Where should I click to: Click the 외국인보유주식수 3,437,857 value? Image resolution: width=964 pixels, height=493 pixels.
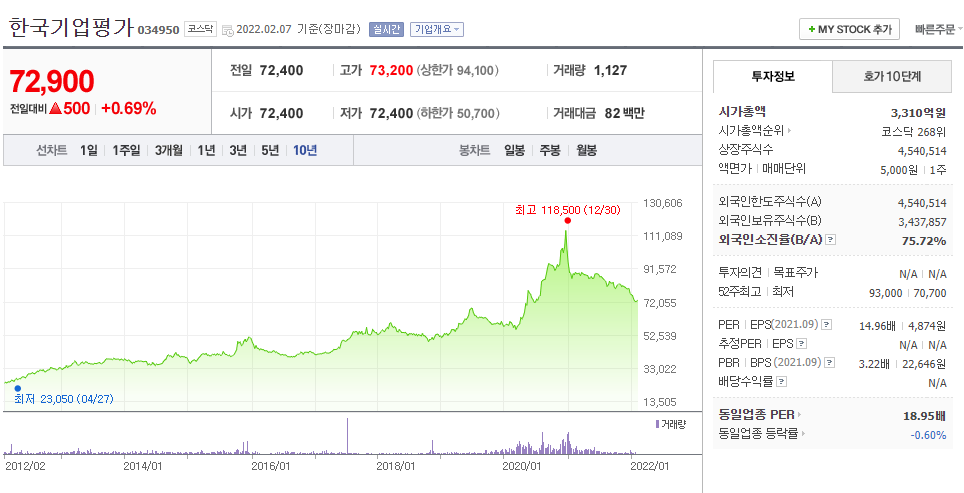(x=922, y=221)
